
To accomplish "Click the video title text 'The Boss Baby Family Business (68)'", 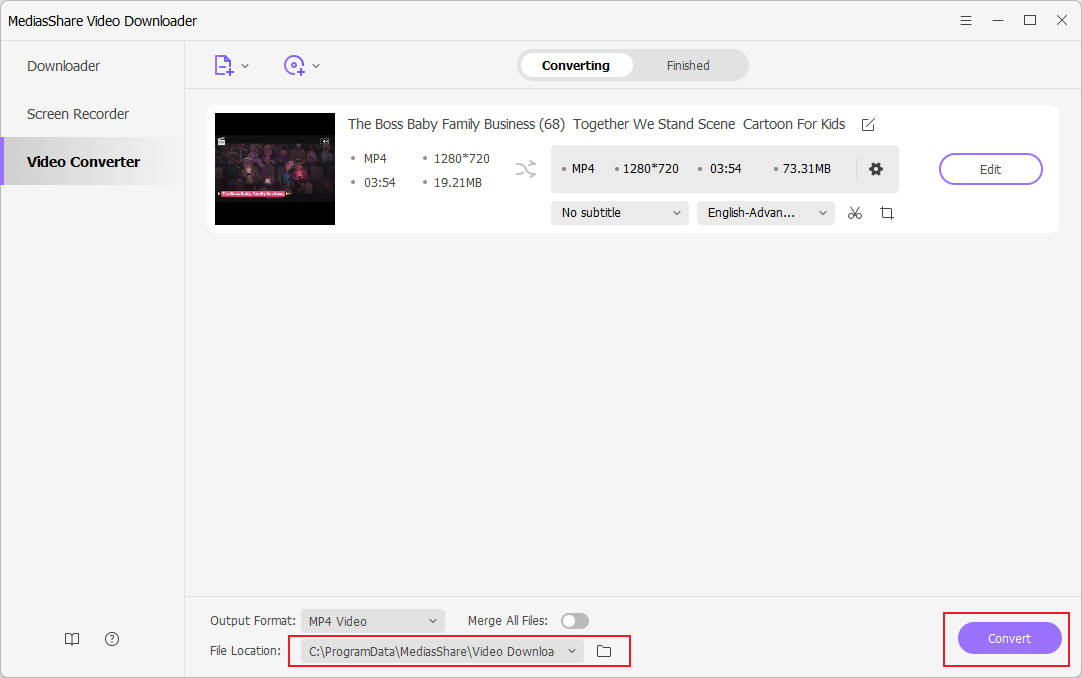I will (456, 124).
